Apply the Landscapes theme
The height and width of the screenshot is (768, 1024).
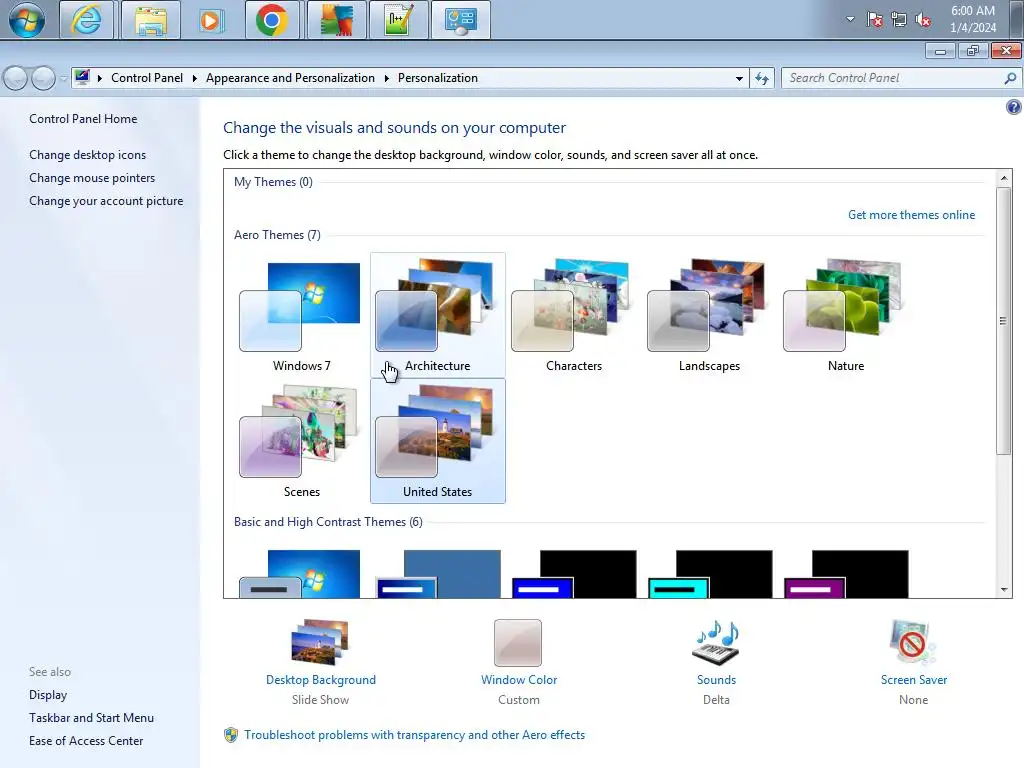(x=709, y=315)
